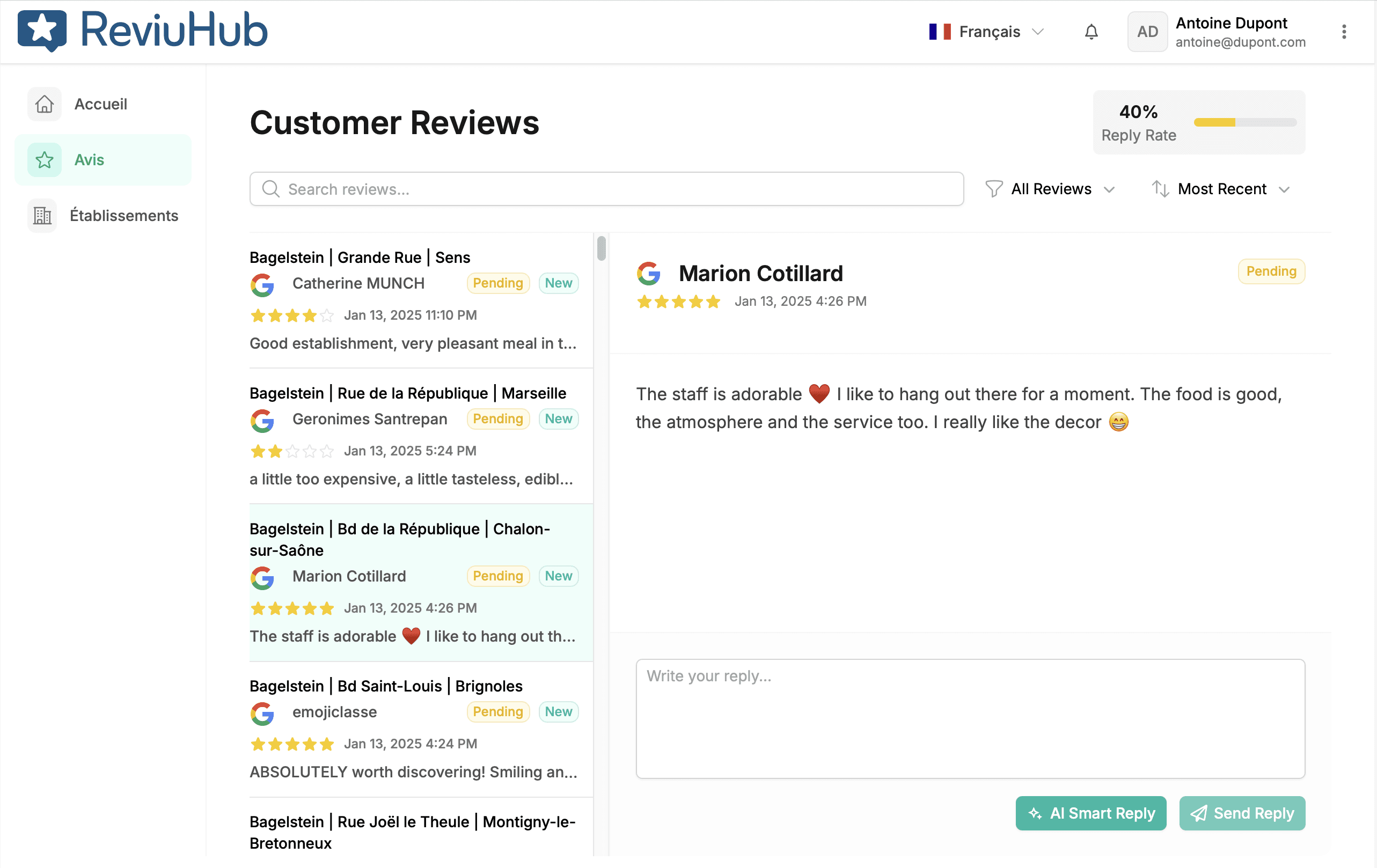Click the "Jan 13, 2025 4:24 PM" date

(x=410, y=744)
